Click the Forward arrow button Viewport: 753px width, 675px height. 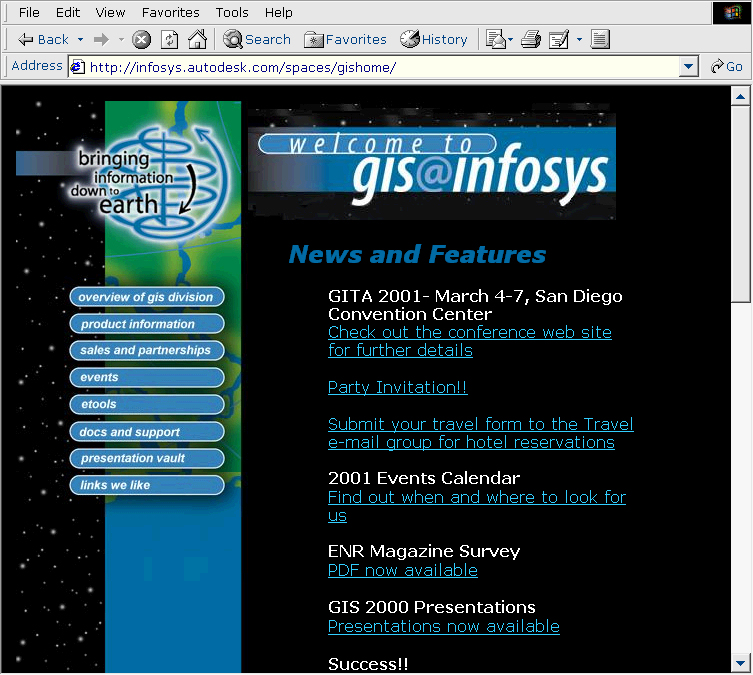tap(101, 39)
